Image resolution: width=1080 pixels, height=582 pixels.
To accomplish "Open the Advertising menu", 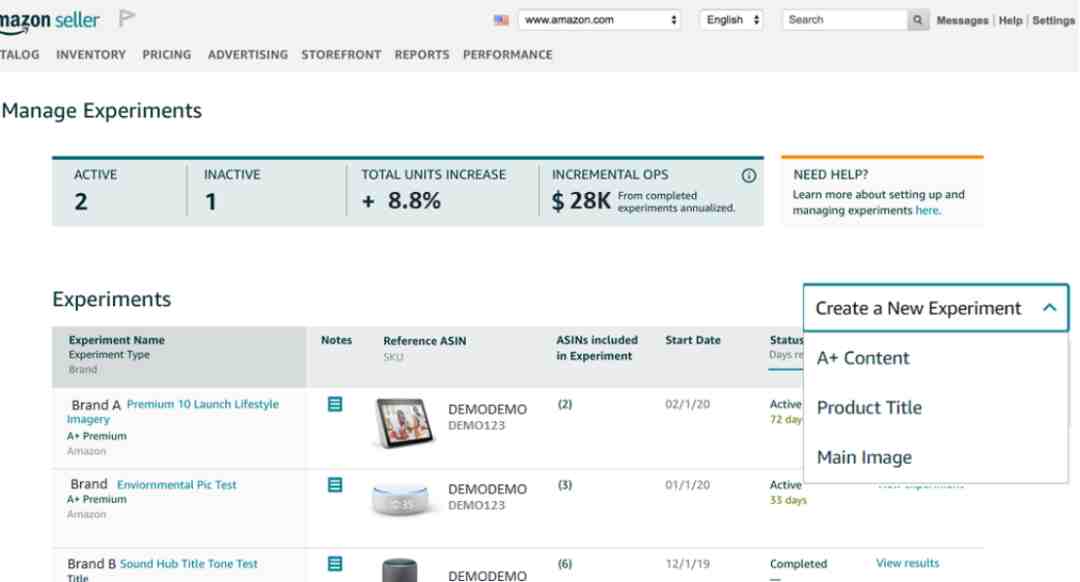I will 247,54.
